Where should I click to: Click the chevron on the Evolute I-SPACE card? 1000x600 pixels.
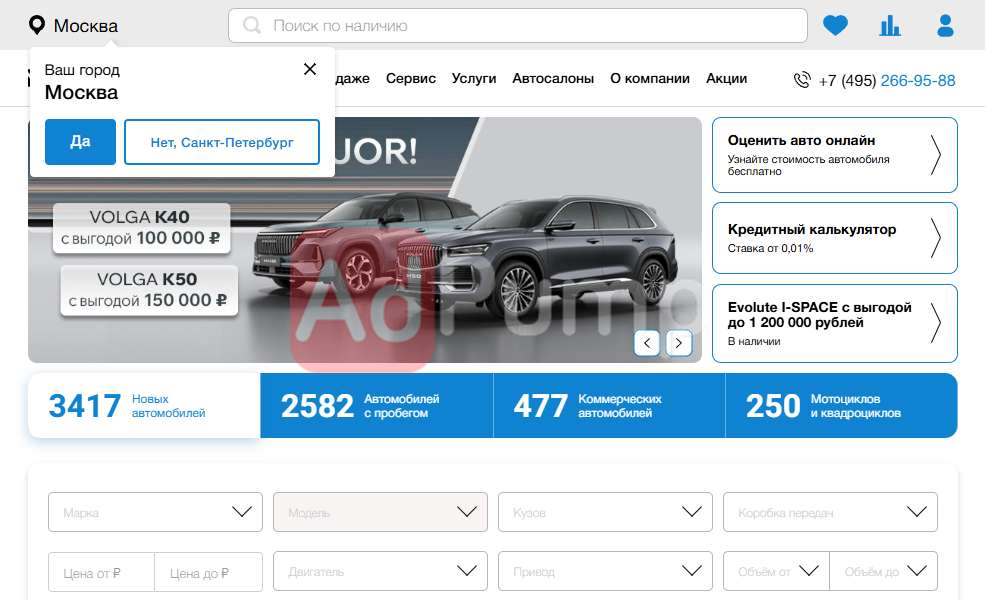[x=935, y=323]
